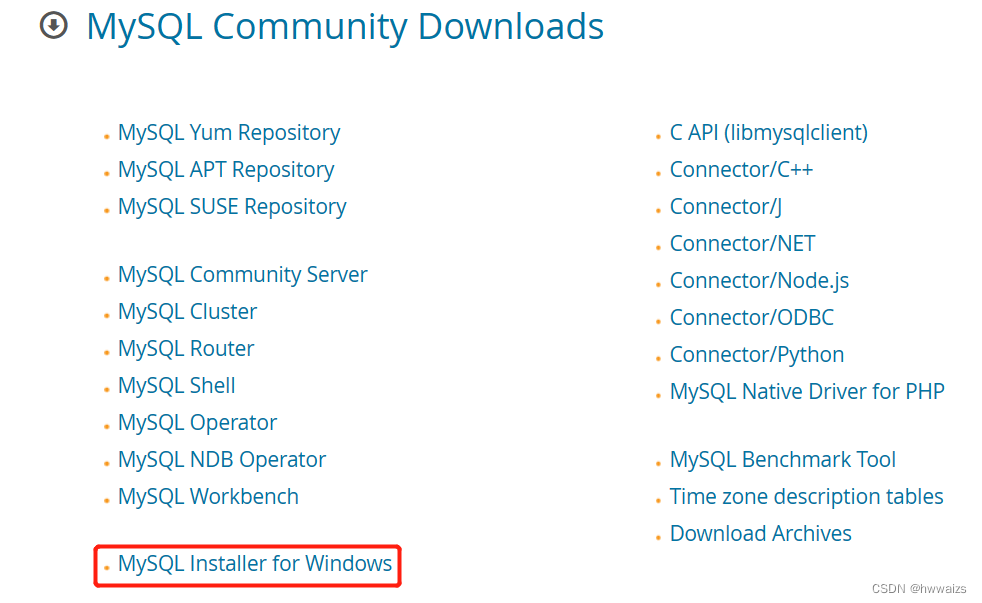Choose the Connector/NET link
Screen dimensions: 982x603
coord(743,244)
